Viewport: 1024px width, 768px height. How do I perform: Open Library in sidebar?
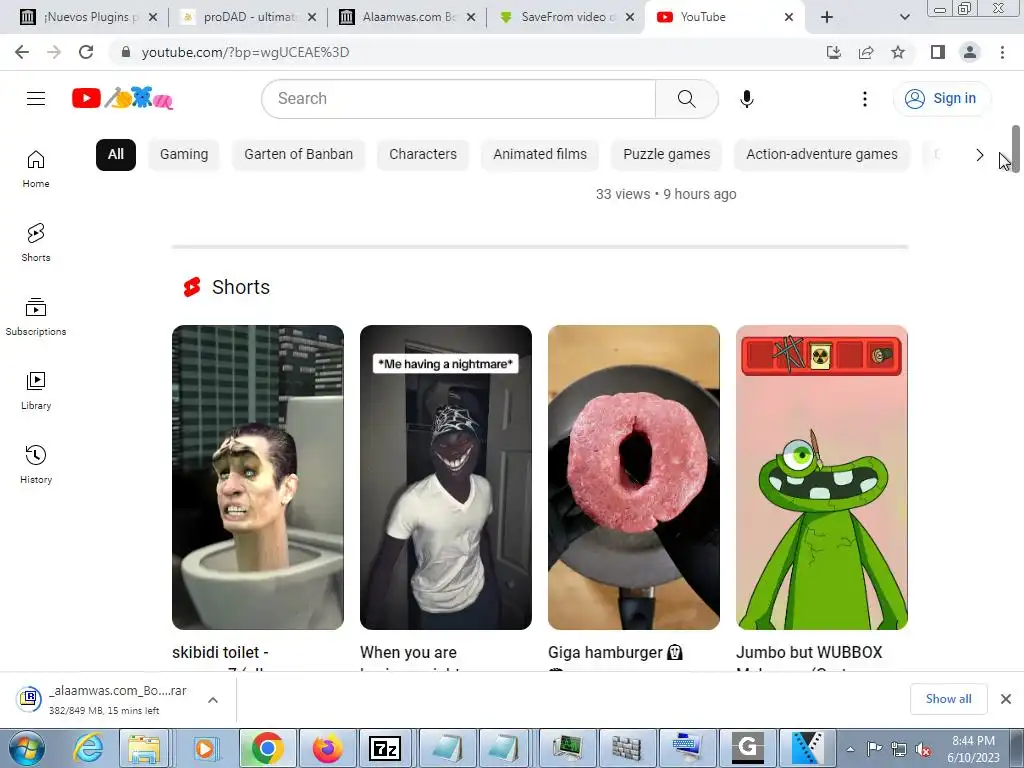click(36, 391)
